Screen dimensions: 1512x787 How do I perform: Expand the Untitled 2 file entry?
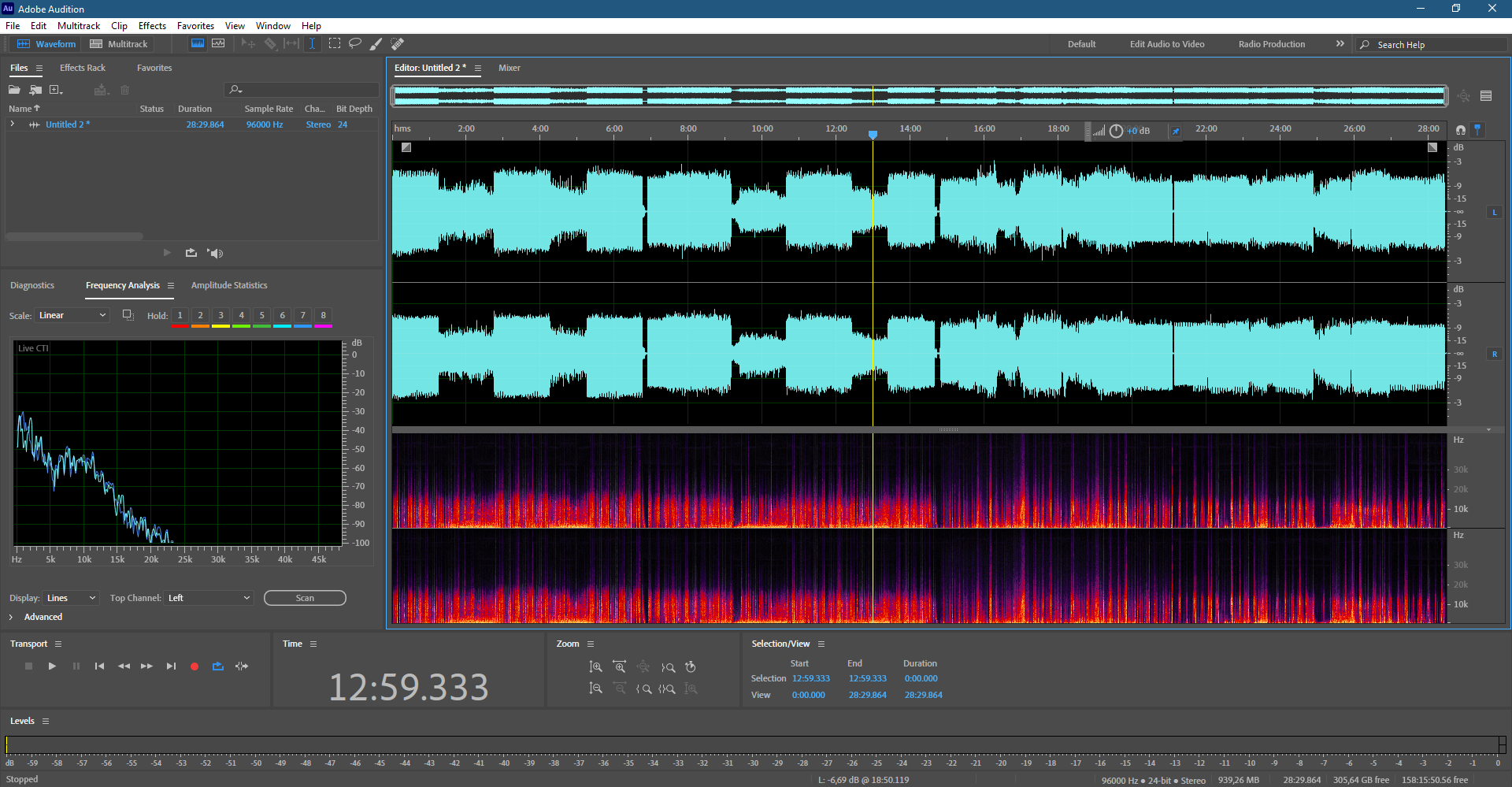pyautogui.click(x=13, y=124)
